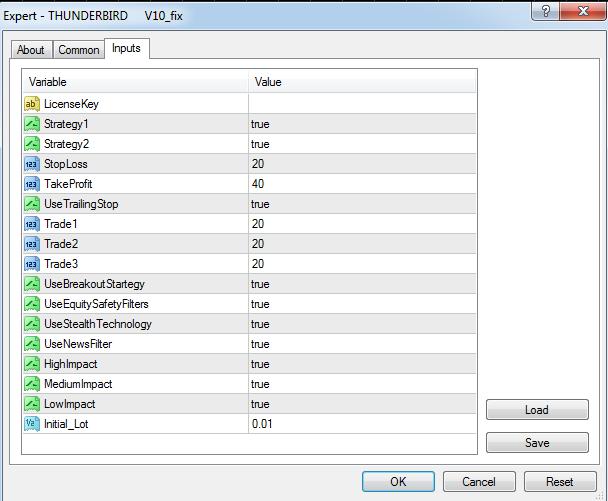This screenshot has width=608, height=501.
Task: Select the TakeProfit variable name
Action: (x=68, y=184)
